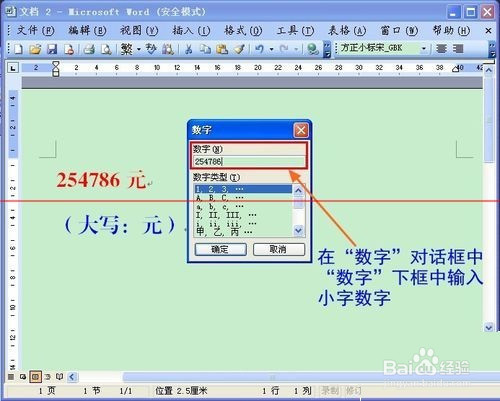The width and height of the screenshot is (500, 401).
Task: Click the "（大写: 元）" text in document
Action: tap(120, 225)
